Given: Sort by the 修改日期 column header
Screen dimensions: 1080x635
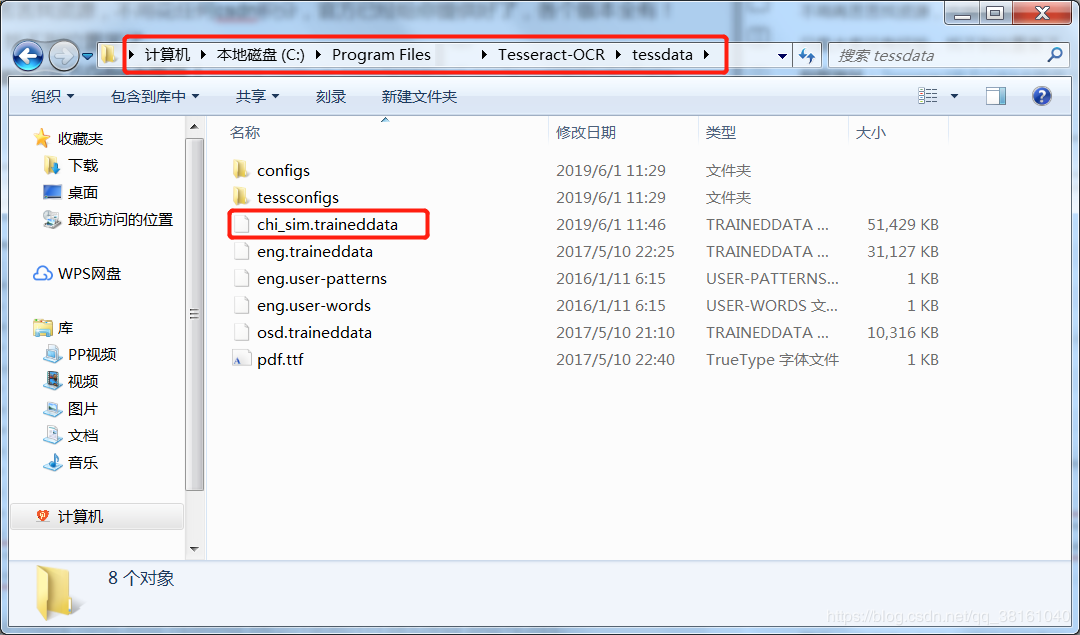Looking at the screenshot, I should (x=585, y=132).
